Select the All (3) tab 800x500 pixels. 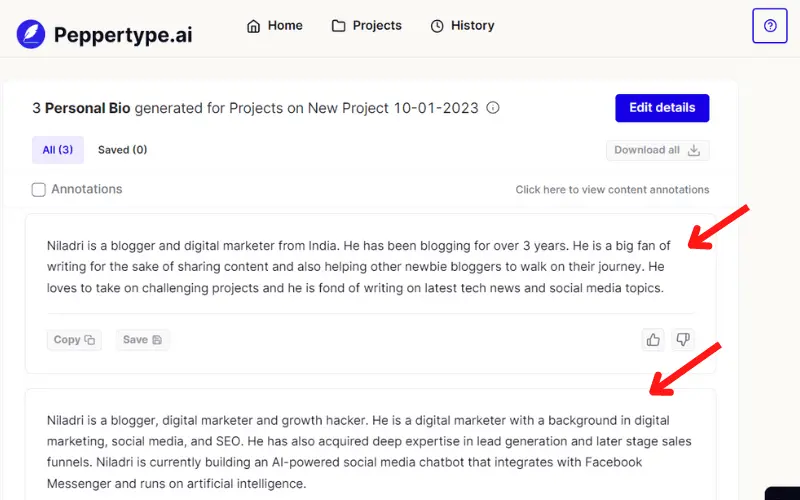click(58, 150)
